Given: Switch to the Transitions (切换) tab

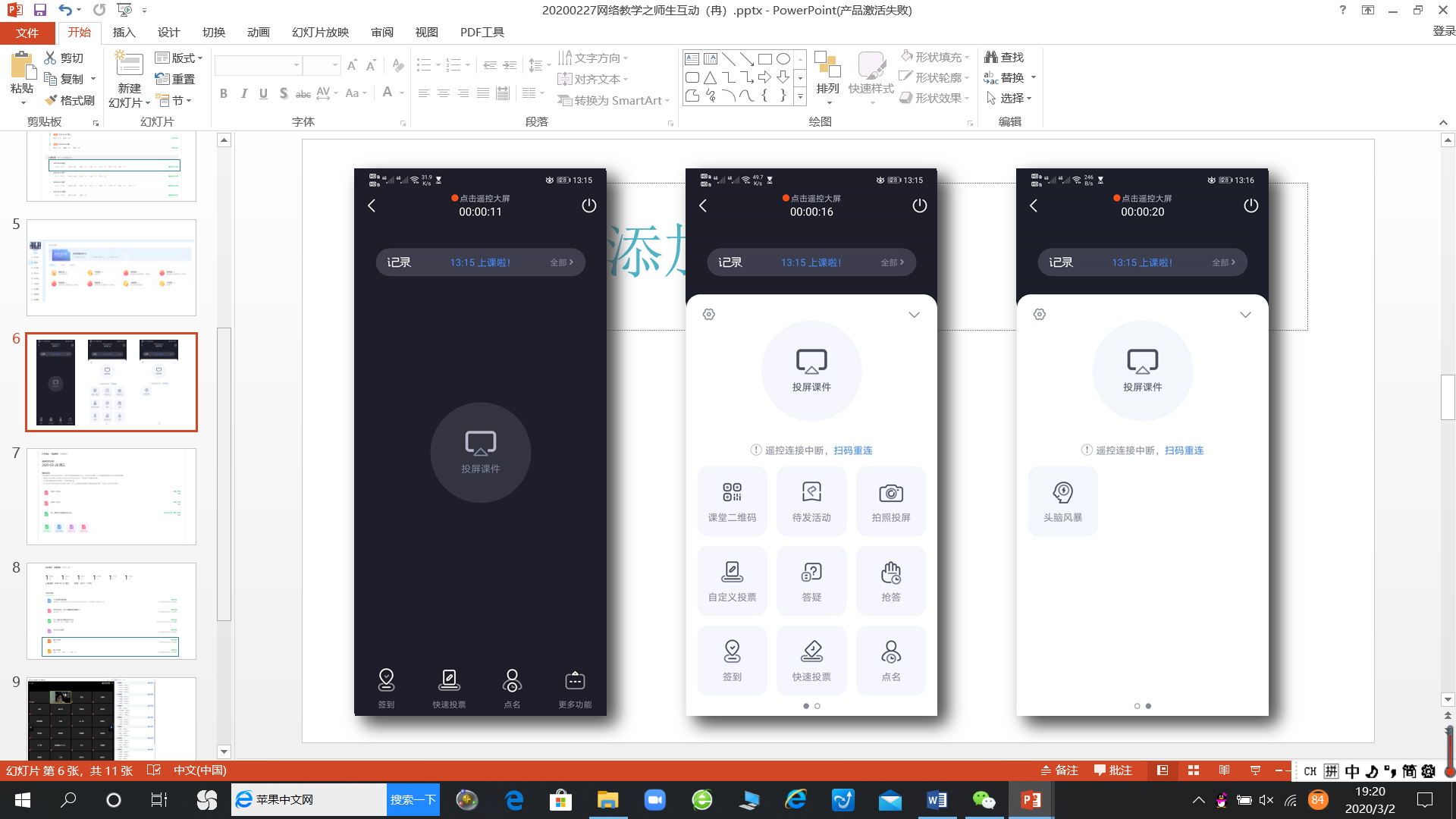Looking at the screenshot, I should [214, 33].
